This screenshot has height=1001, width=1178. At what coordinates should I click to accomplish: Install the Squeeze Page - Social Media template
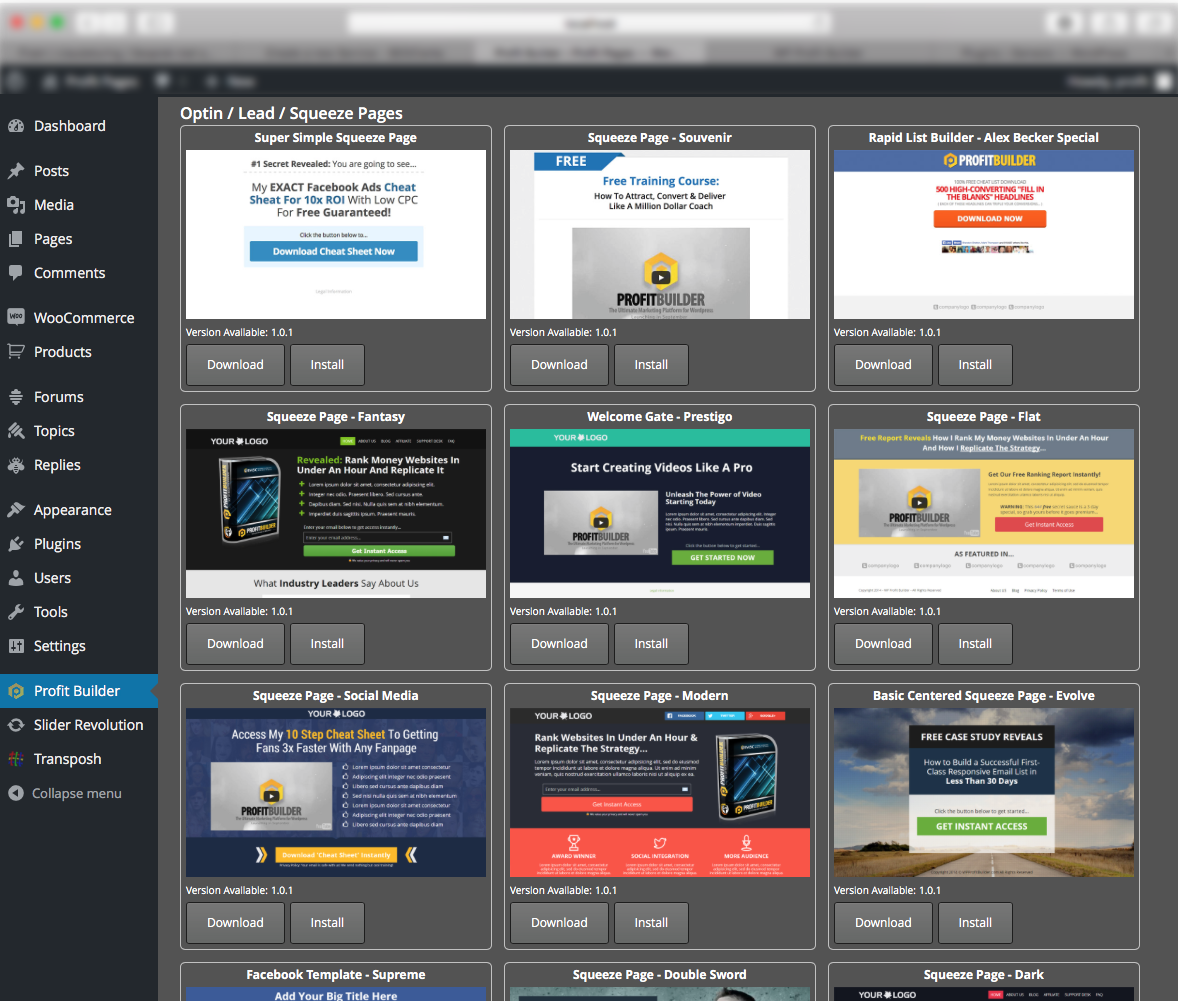pos(328,923)
